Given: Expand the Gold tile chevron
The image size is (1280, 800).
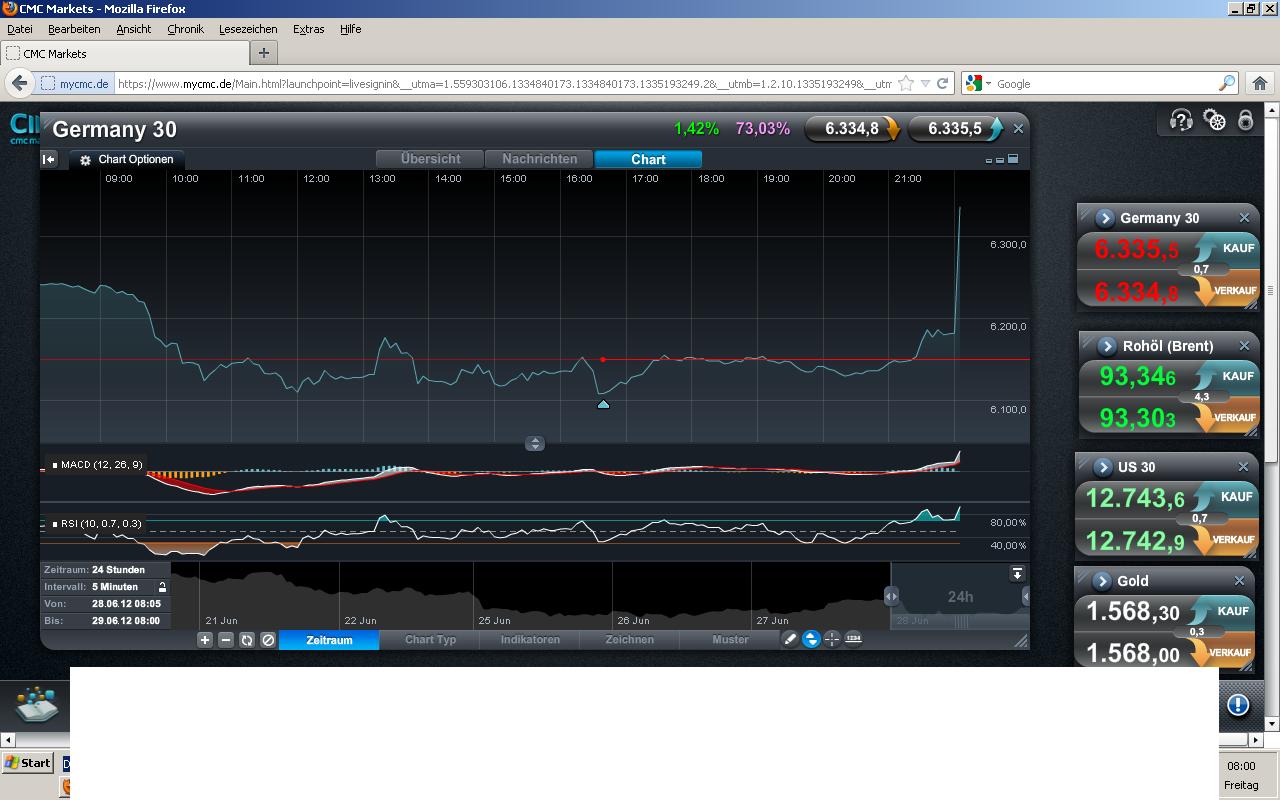Looking at the screenshot, I should (x=1102, y=581).
